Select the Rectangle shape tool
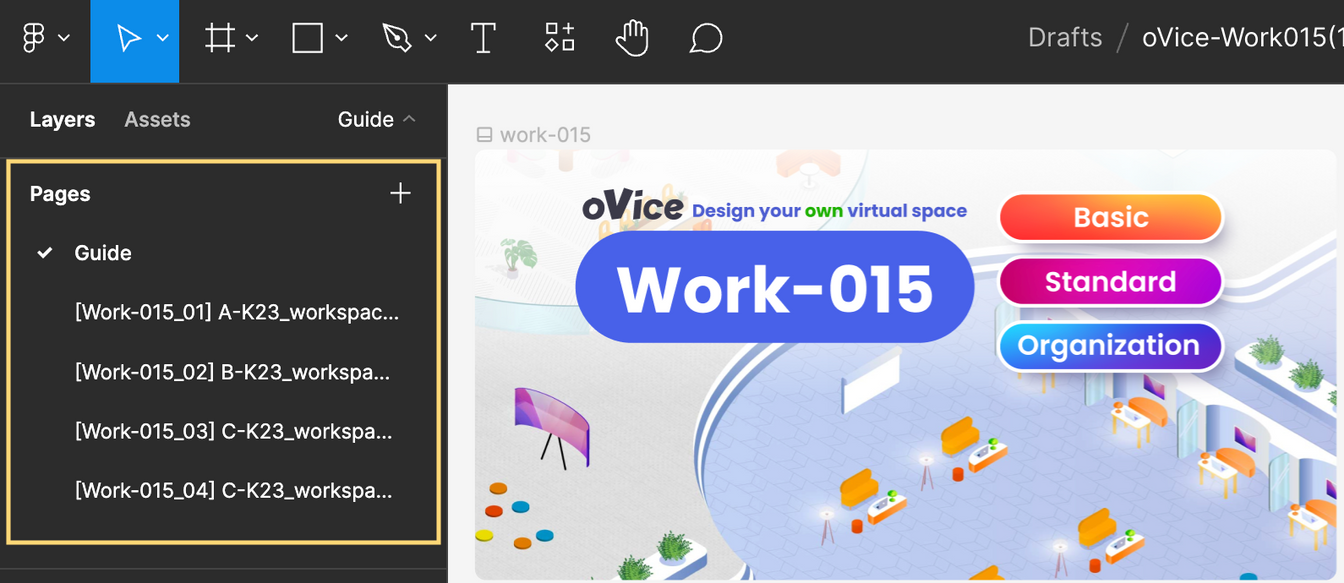This screenshot has width=1344, height=583. [x=307, y=38]
